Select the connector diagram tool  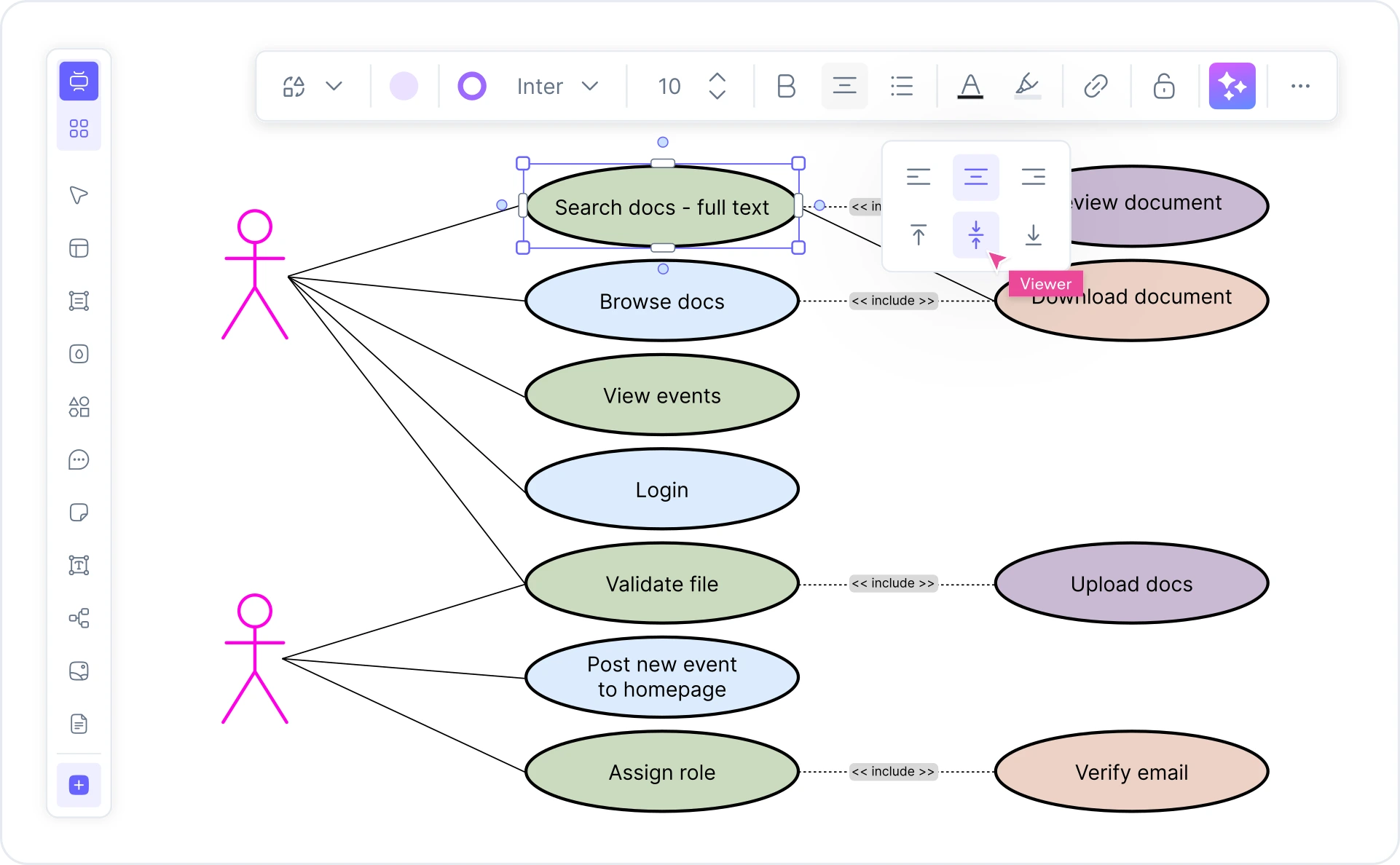click(79, 619)
